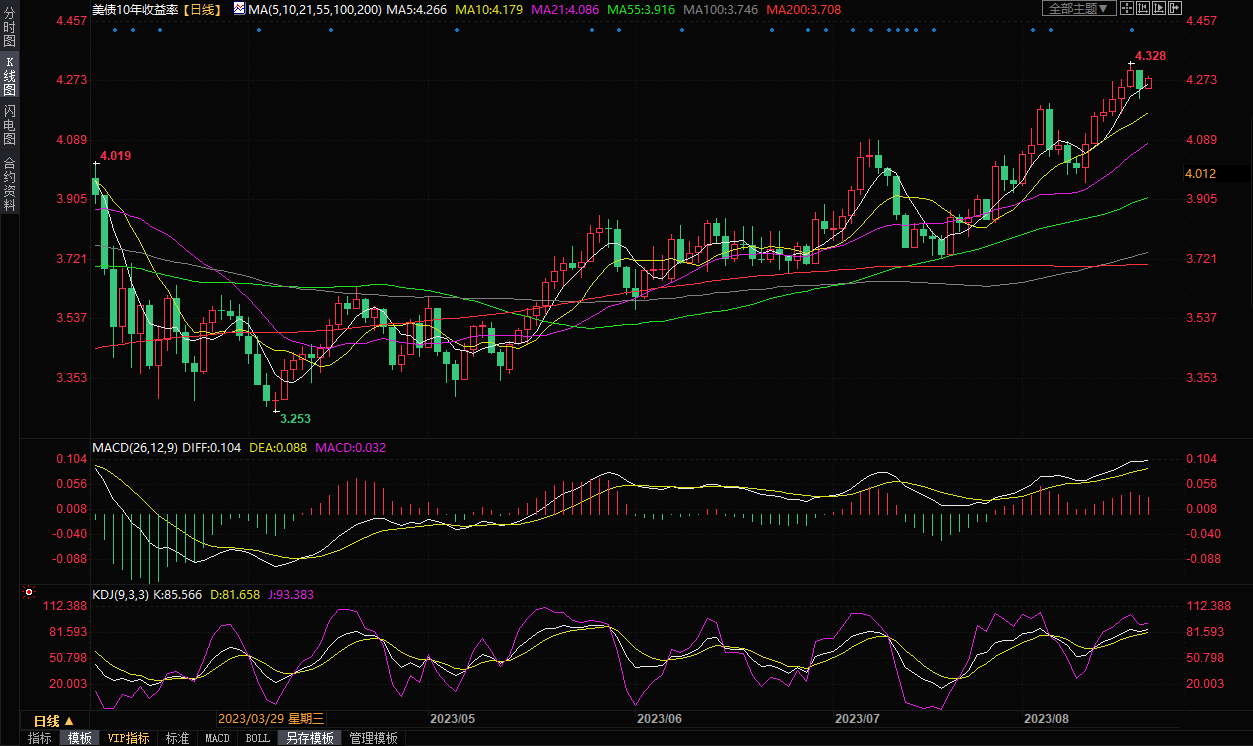
Task: Click the rightmost exit-arrow icon in top toolbar
Action: [x=1175, y=8]
